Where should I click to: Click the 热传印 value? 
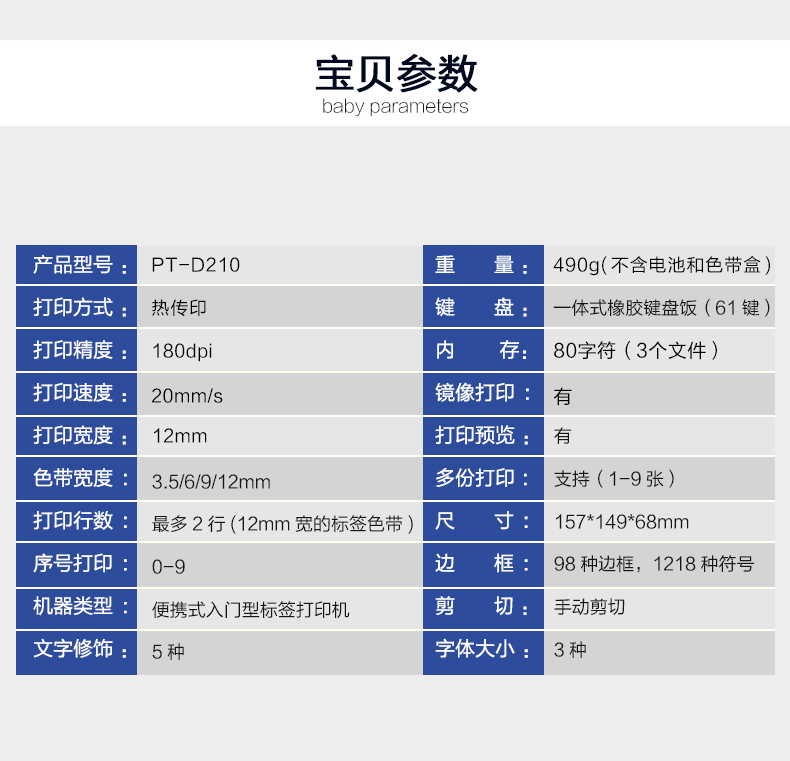(x=179, y=308)
